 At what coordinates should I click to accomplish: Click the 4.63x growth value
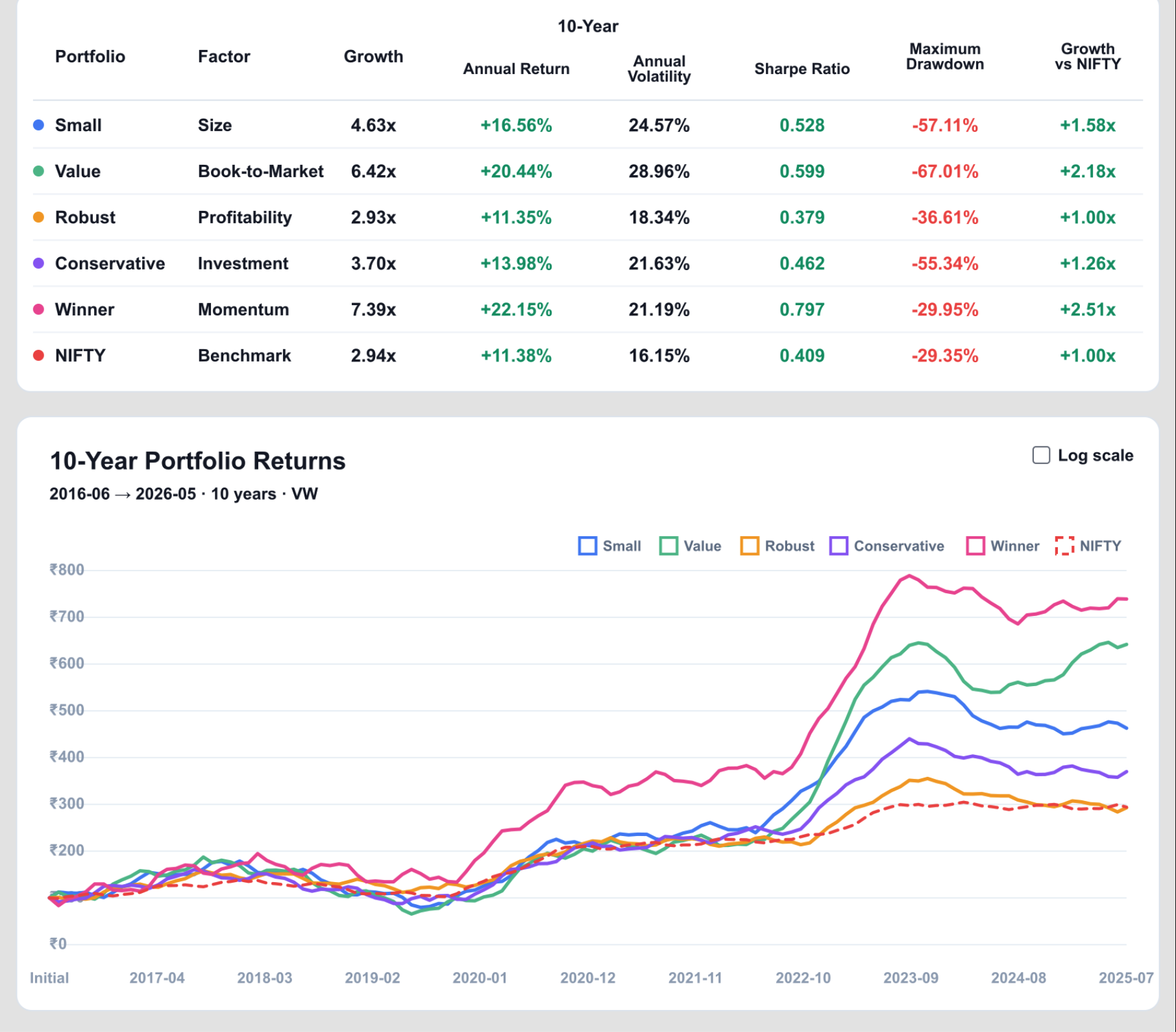point(373,125)
